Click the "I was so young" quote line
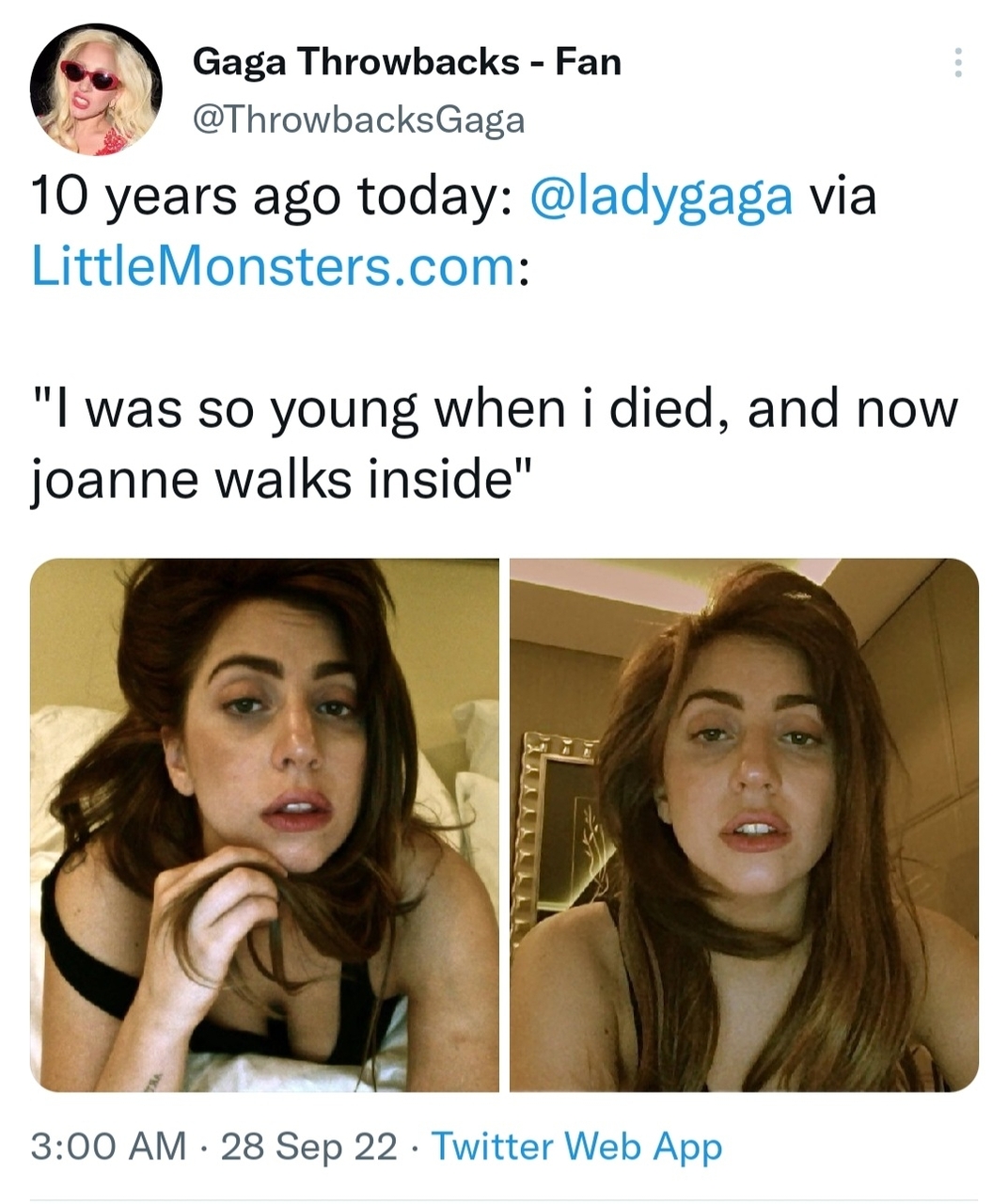Screen dimensions: 1008x1204 (x=496, y=409)
